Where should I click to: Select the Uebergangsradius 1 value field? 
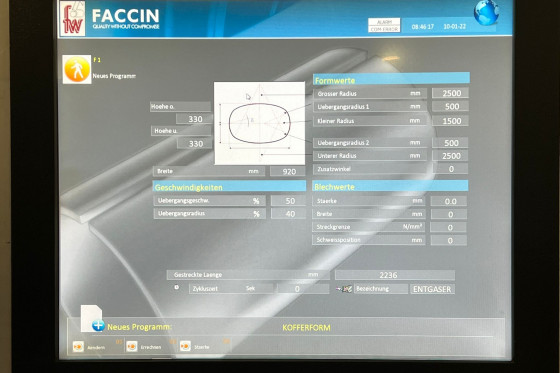450,106
